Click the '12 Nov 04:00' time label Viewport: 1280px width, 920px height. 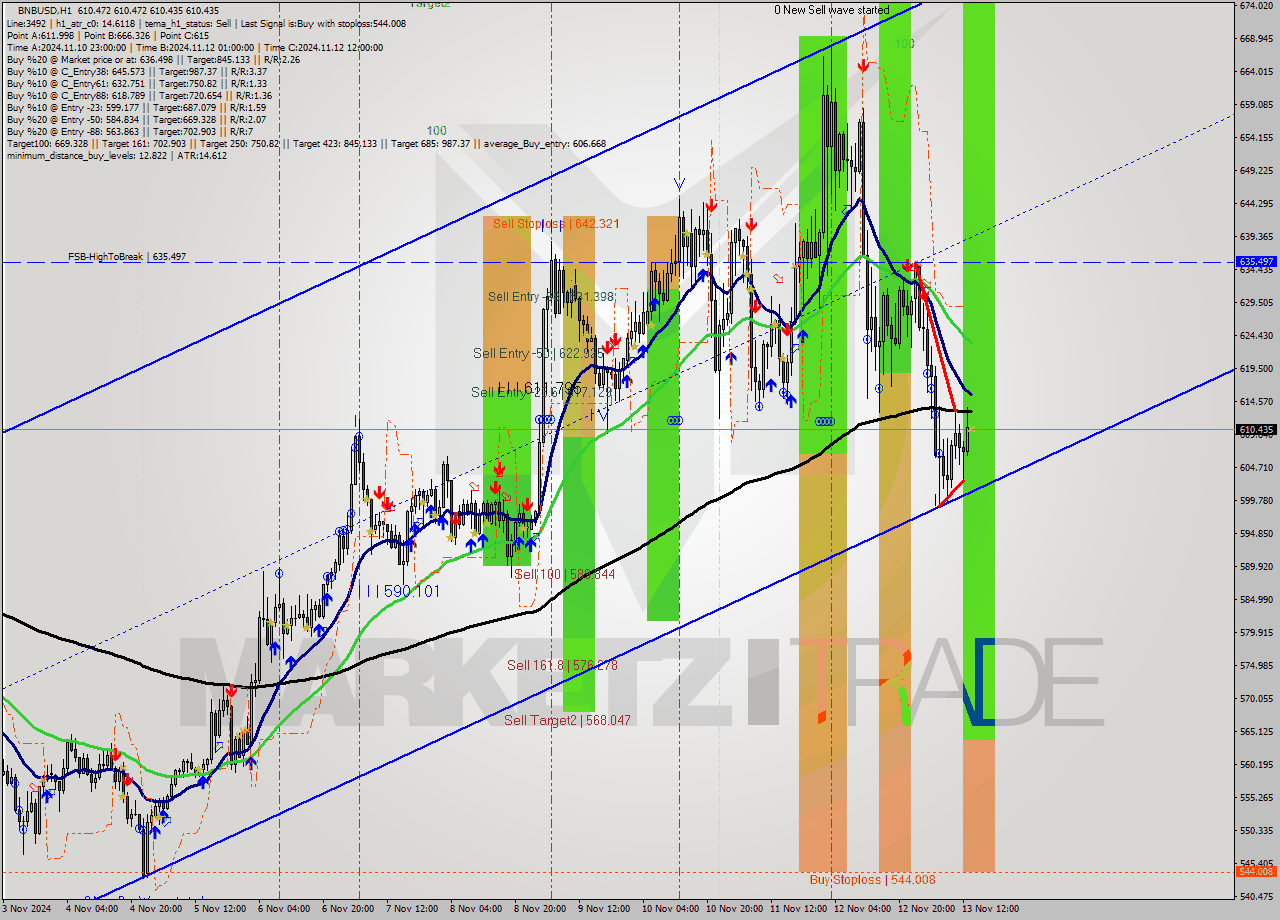tap(862, 909)
